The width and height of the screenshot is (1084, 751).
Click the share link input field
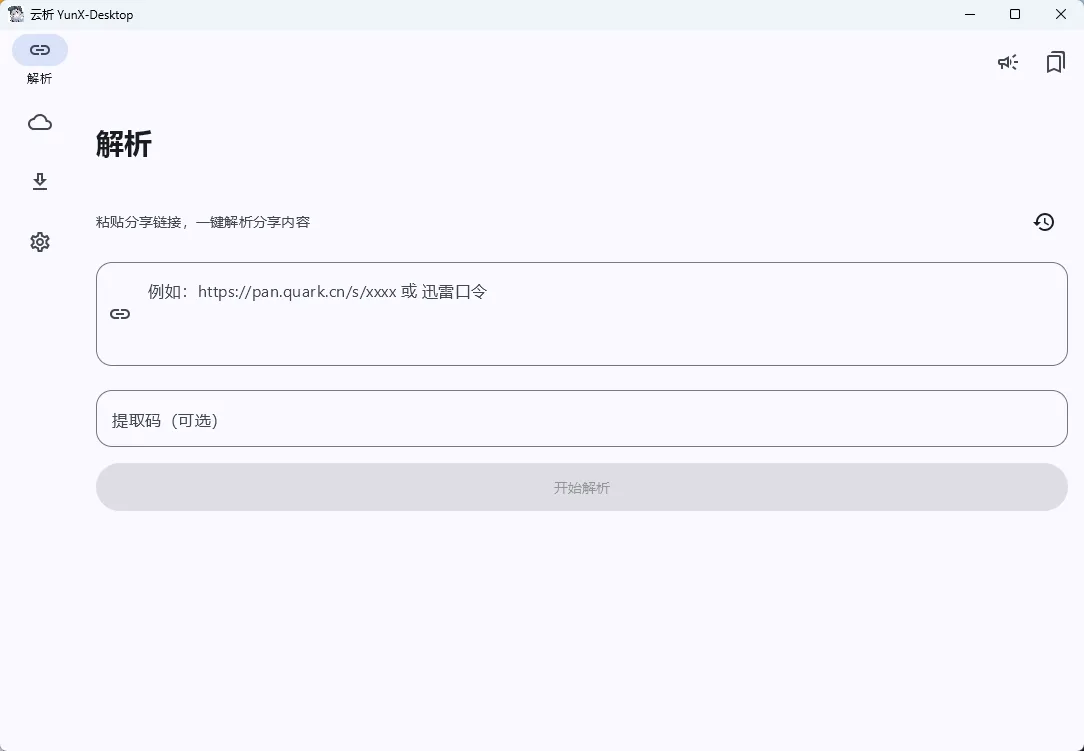pyautogui.click(x=581, y=314)
